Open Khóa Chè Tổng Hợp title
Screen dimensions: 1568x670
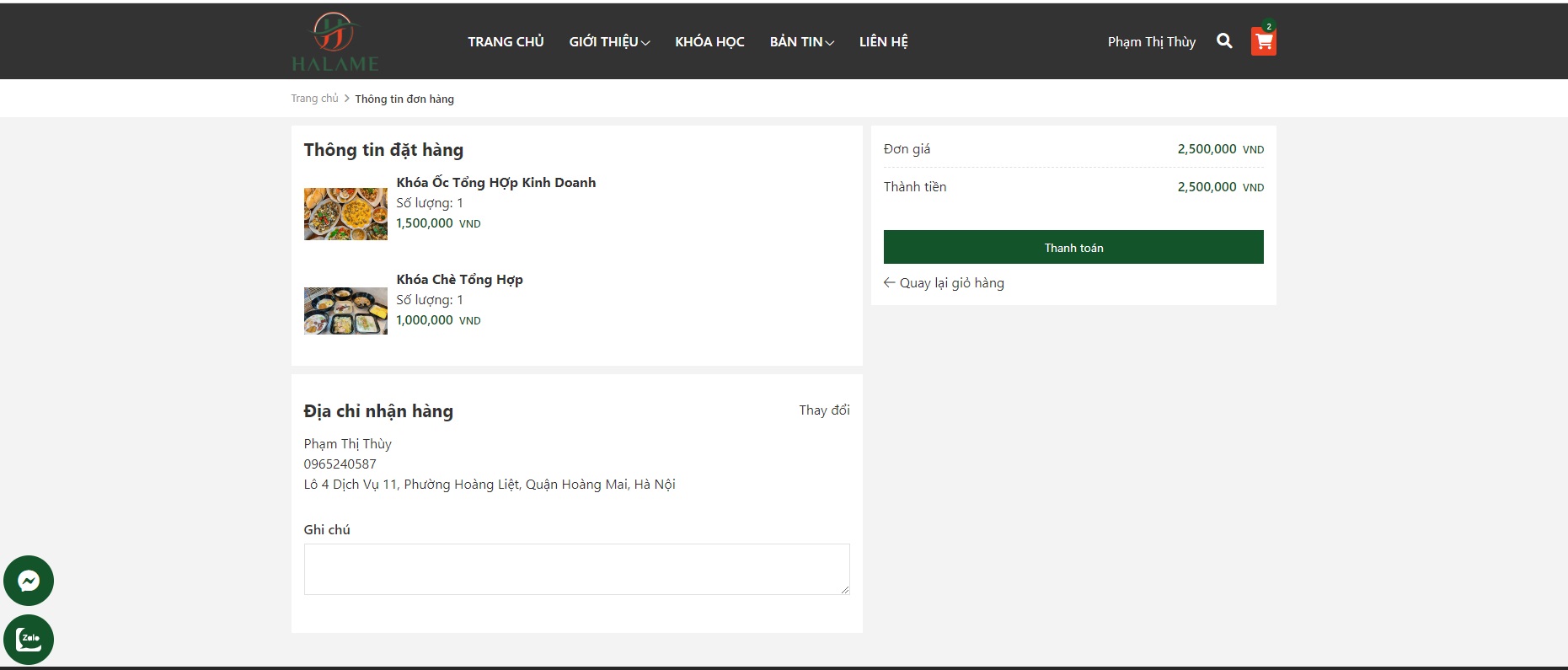click(x=459, y=280)
